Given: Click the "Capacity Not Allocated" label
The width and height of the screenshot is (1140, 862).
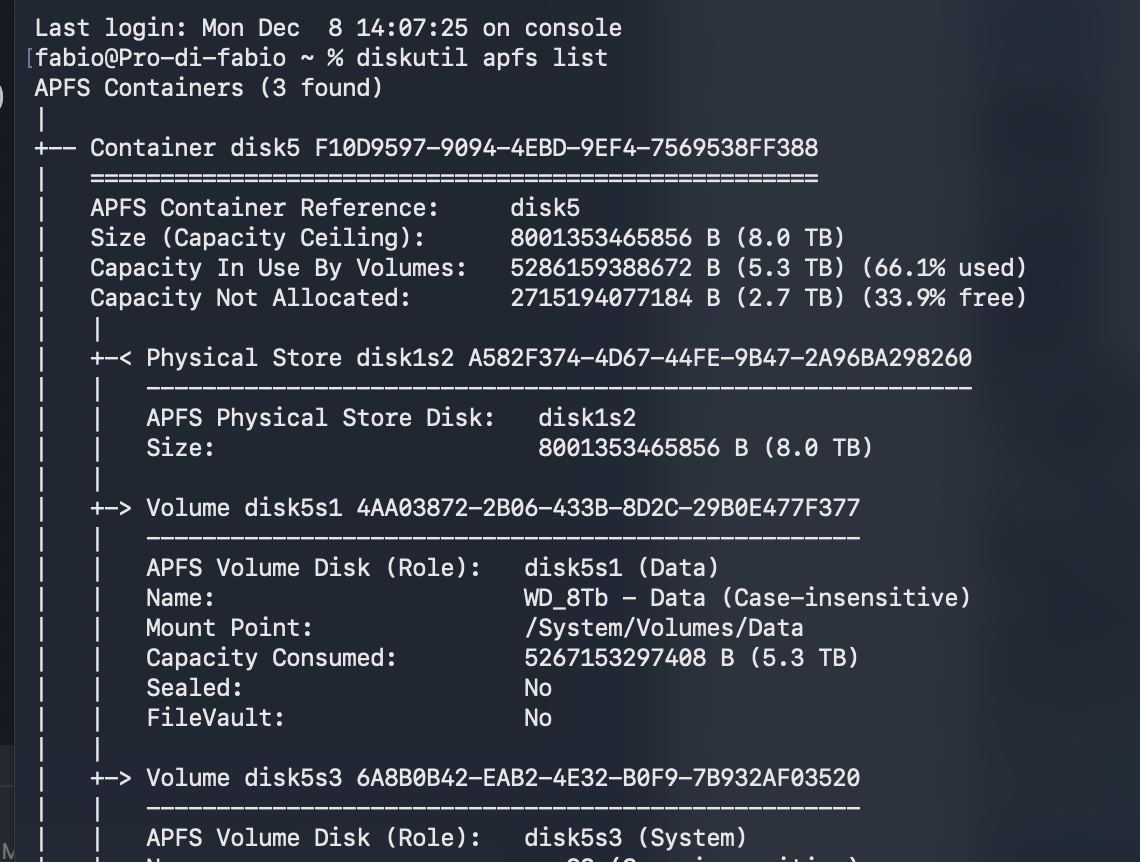Looking at the screenshot, I should point(250,298).
